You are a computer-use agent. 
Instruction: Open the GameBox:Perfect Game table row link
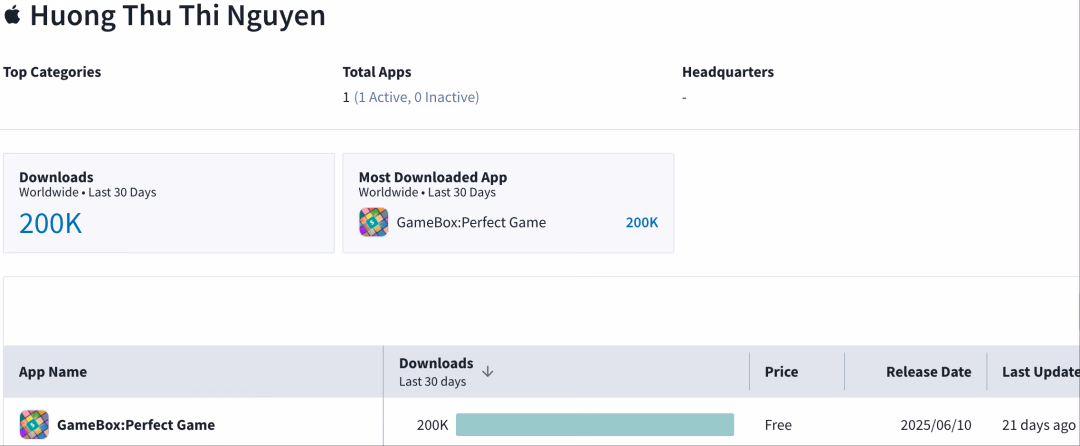pos(136,425)
